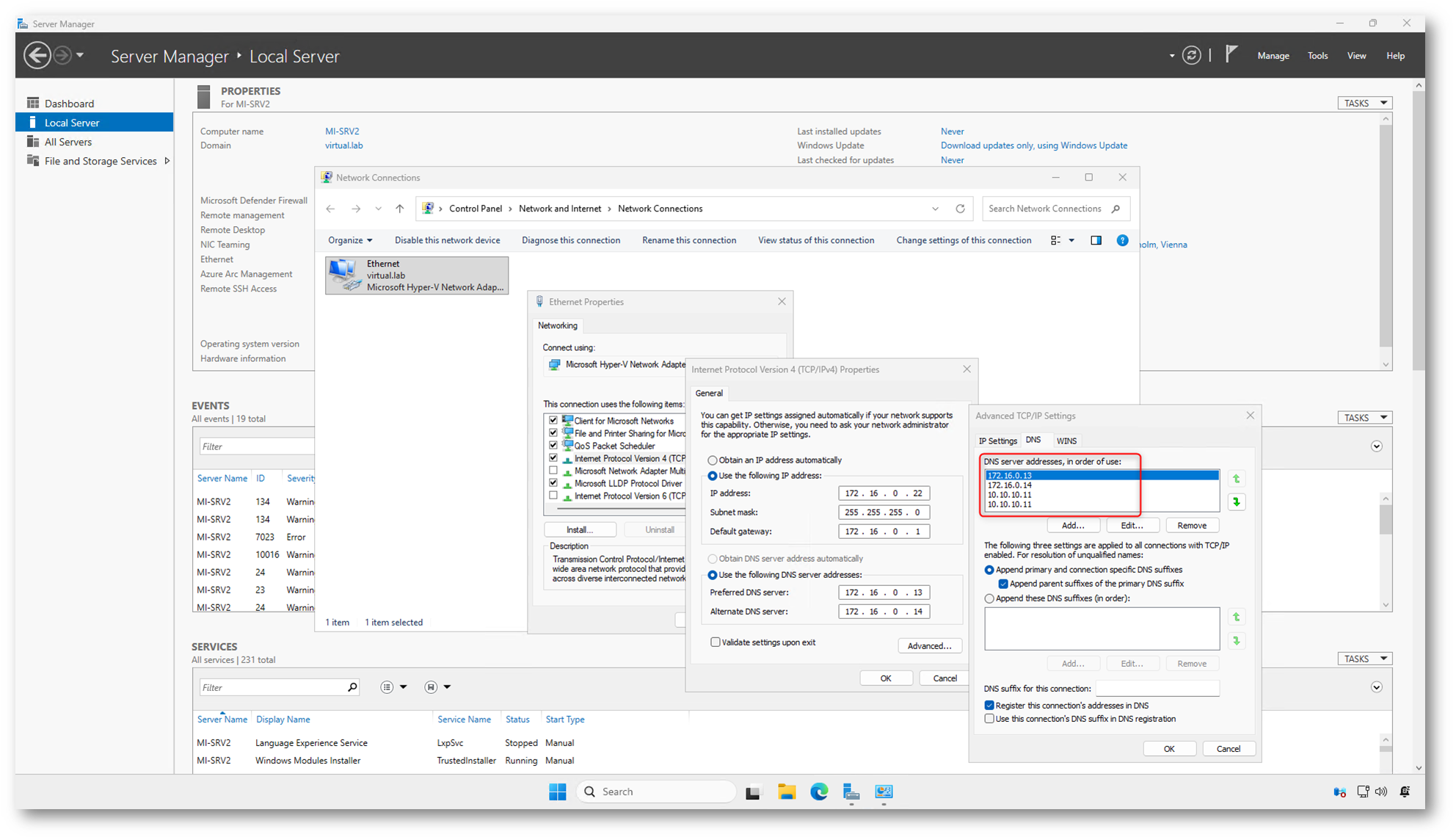Open the Properties TASKS dropdown
This screenshot has width=1456, height=840.
tap(1364, 103)
